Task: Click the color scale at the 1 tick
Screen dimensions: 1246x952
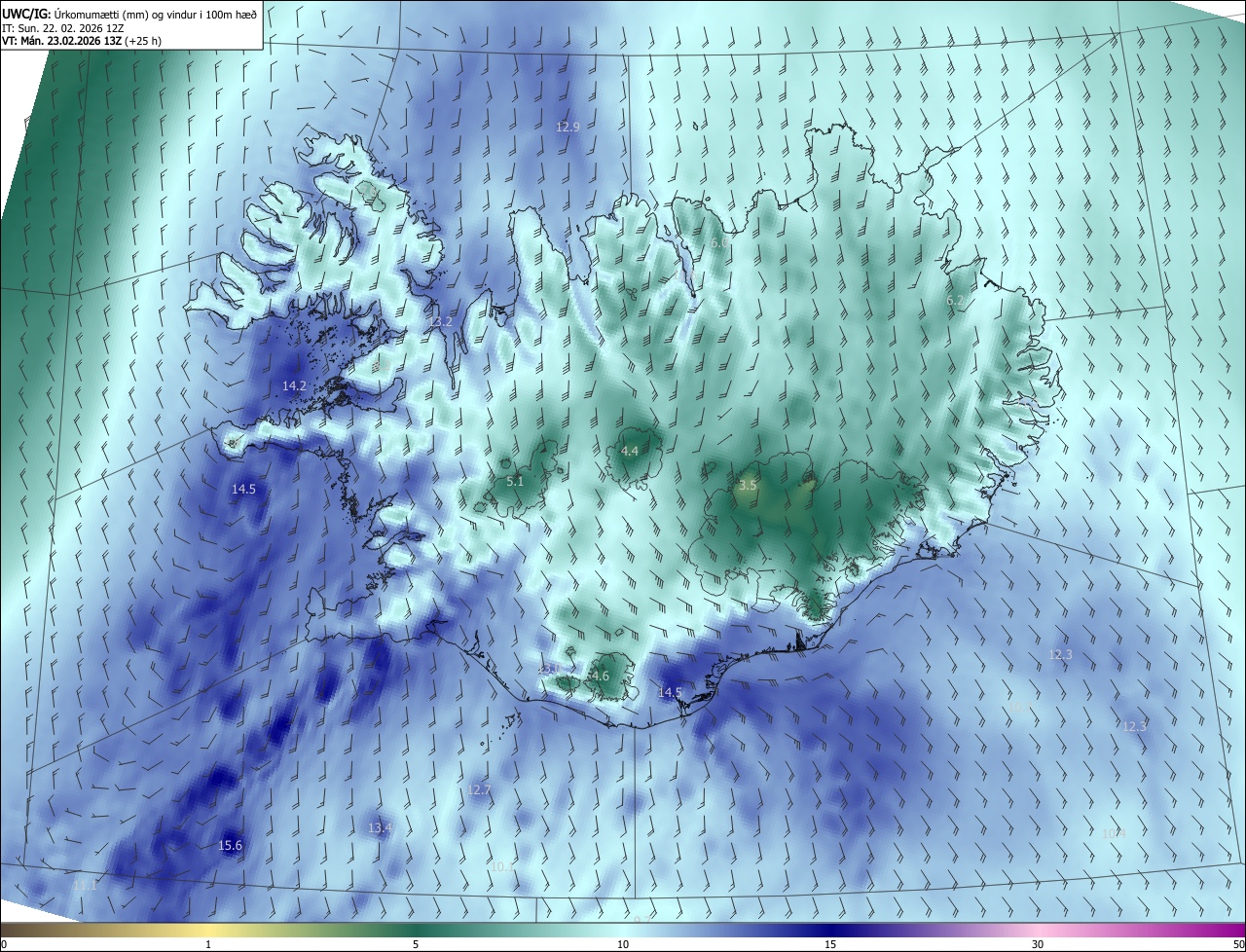Action: coord(208,945)
